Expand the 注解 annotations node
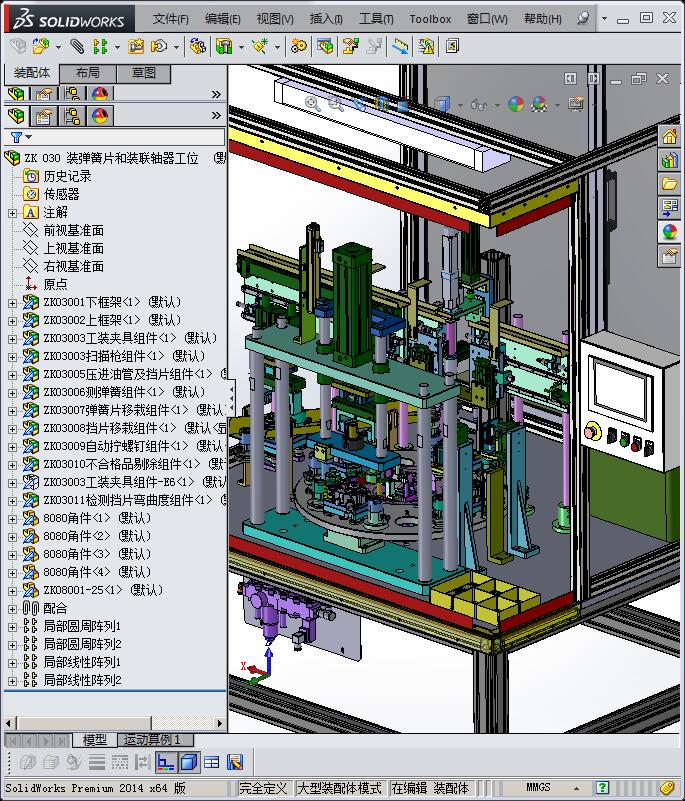The image size is (685, 801). (12, 213)
